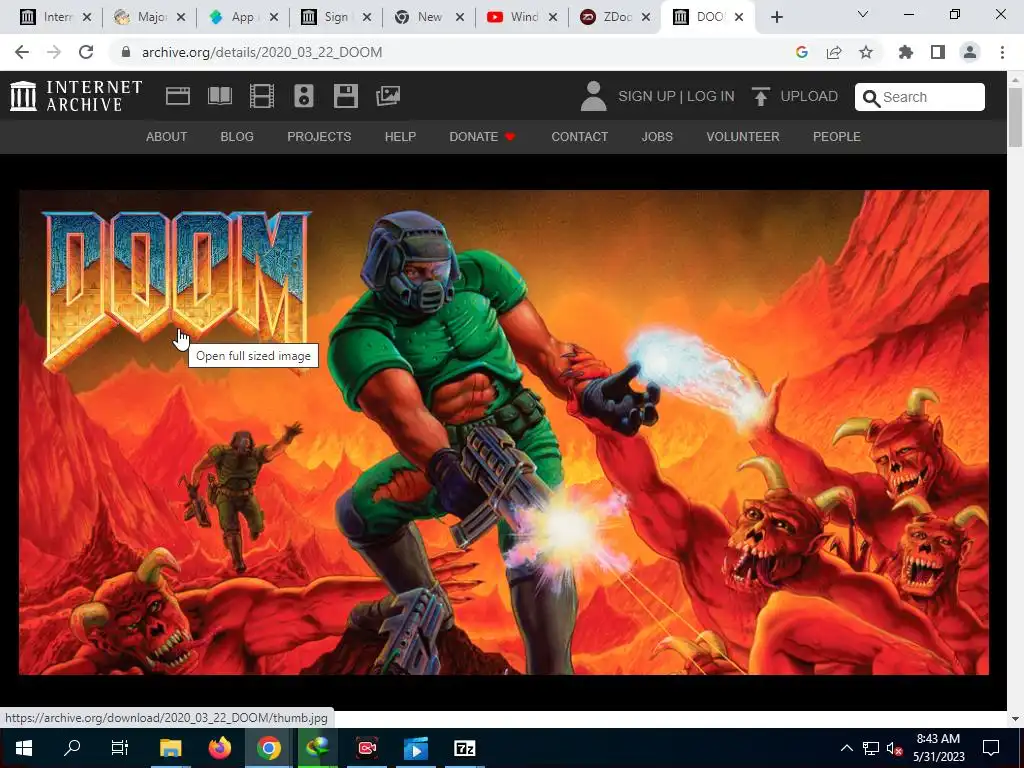Screen dimensions: 1024x768
Task: Open the HELP menu link
Action: tap(400, 136)
